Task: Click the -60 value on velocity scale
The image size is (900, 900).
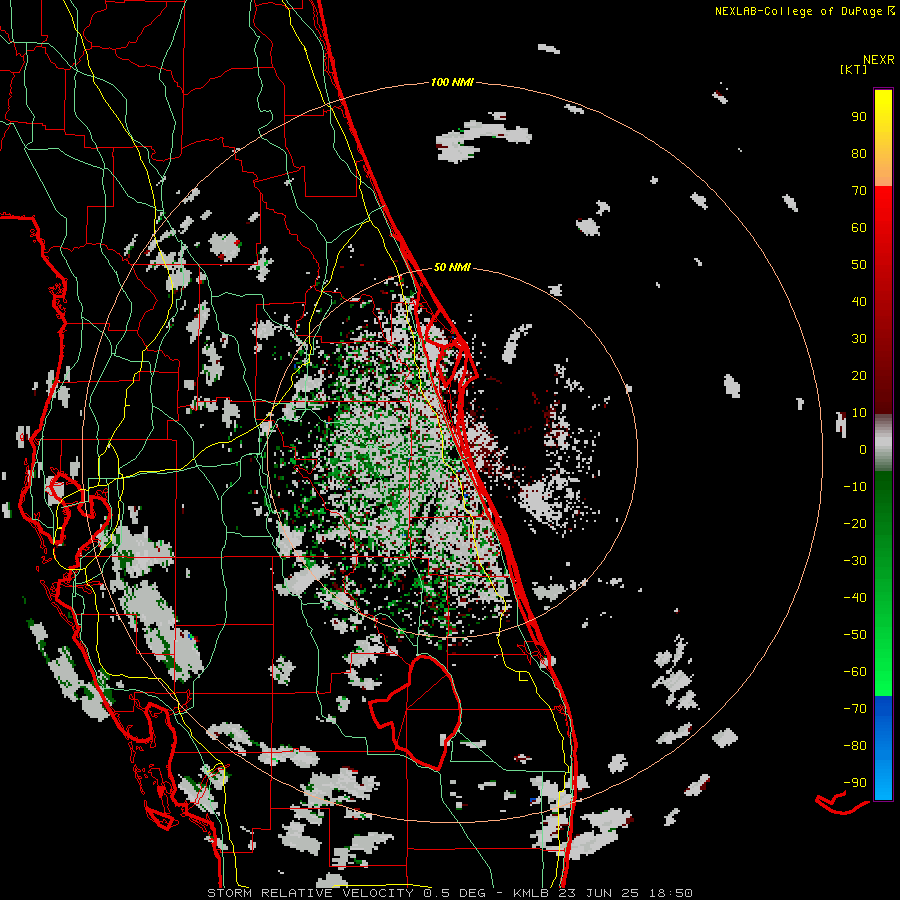Action: 855,672
